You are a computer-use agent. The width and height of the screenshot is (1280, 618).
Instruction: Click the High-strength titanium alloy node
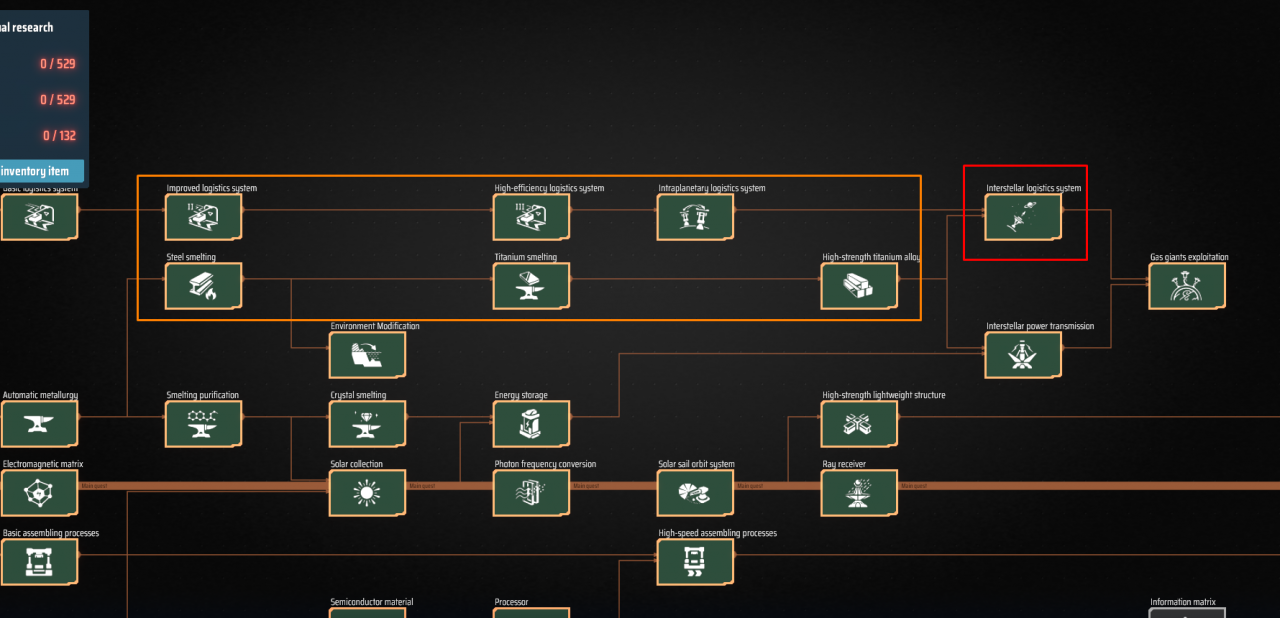pyautogui.click(x=859, y=286)
